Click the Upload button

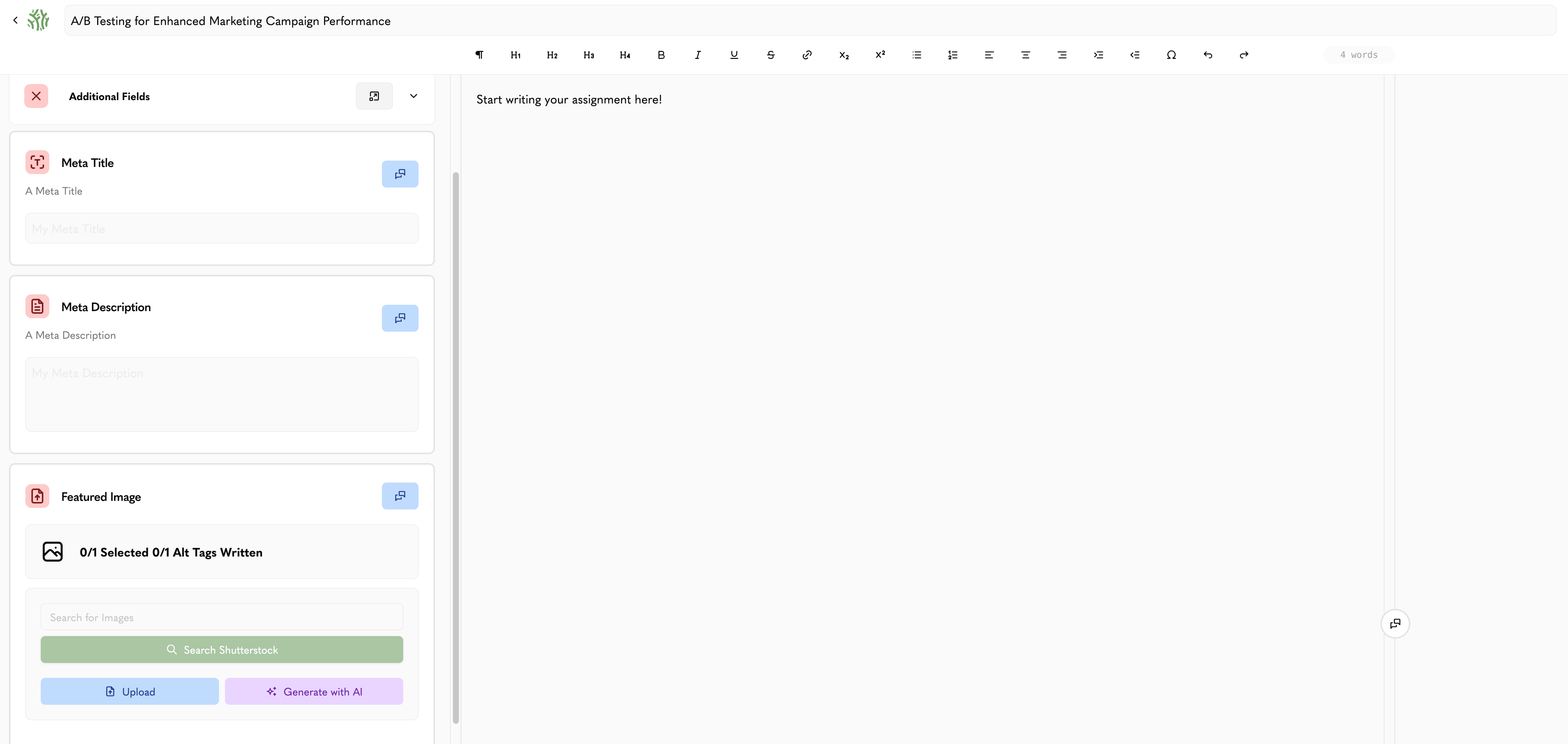130,692
